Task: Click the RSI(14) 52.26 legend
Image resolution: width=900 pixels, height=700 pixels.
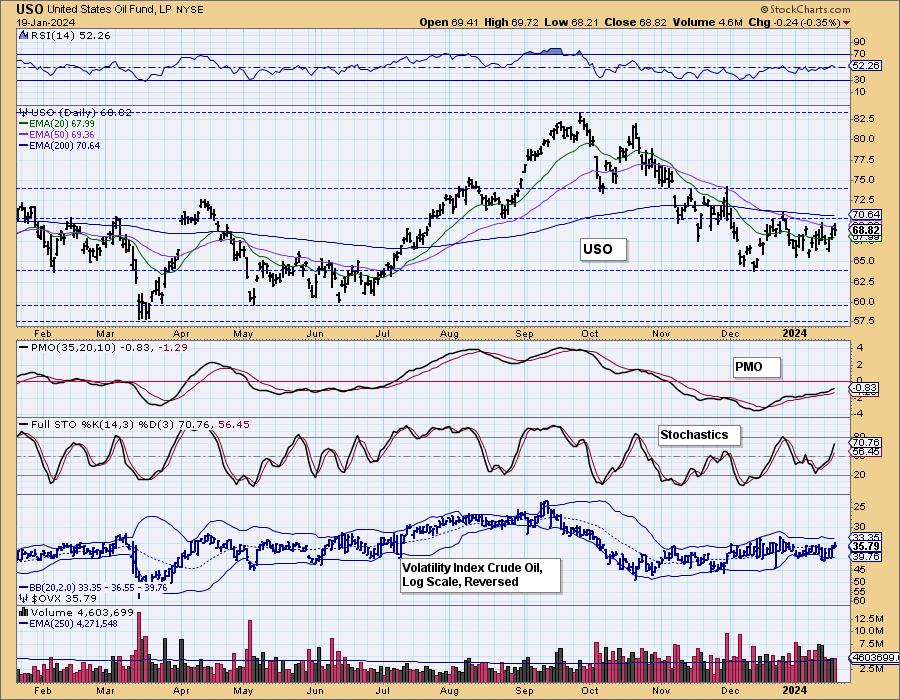Action: click(70, 35)
